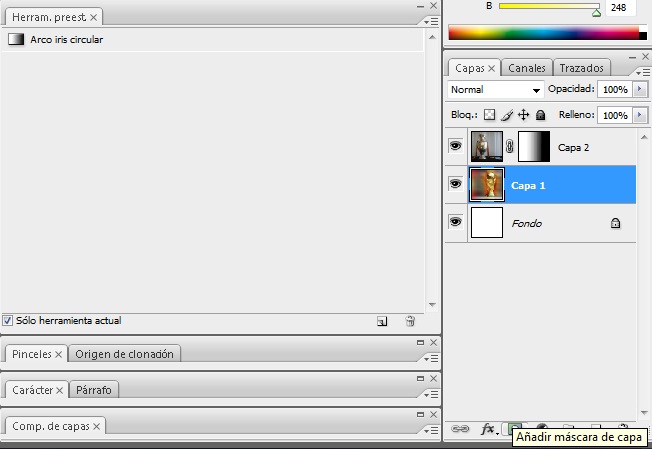
Task: Collapse the Carácter panel group
Action: point(420,378)
